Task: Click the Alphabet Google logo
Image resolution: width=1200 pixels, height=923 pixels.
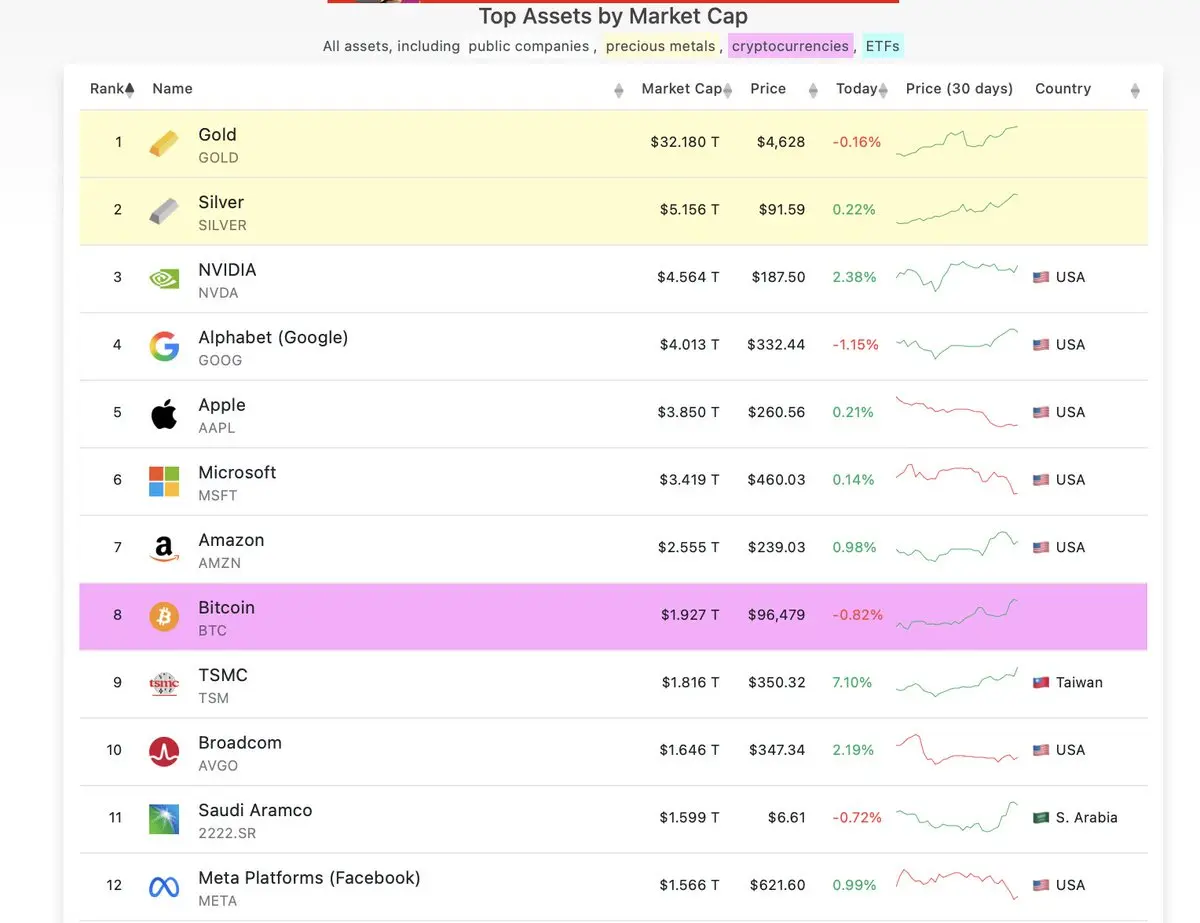Action: pyautogui.click(x=164, y=346)
